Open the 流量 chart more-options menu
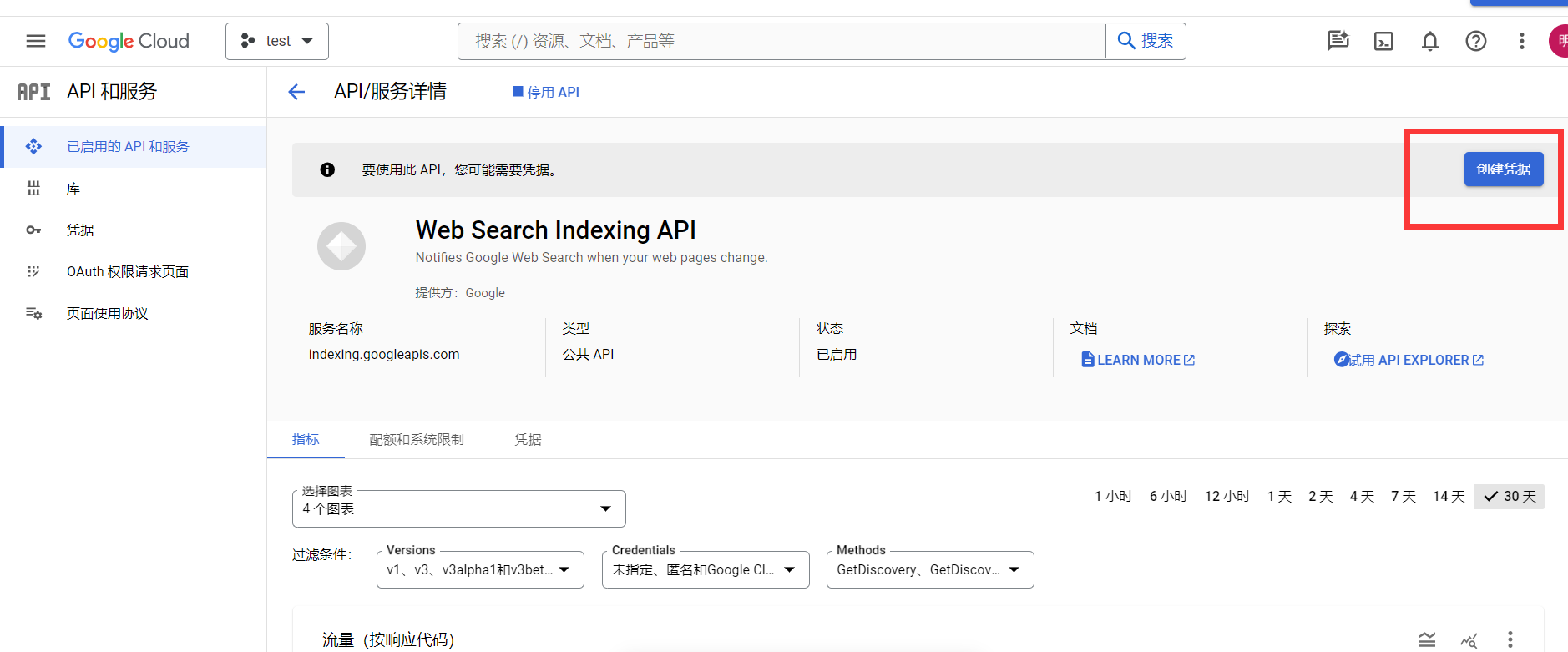Viewport: 1568px width, 652px height. (x=1510, y=639)
